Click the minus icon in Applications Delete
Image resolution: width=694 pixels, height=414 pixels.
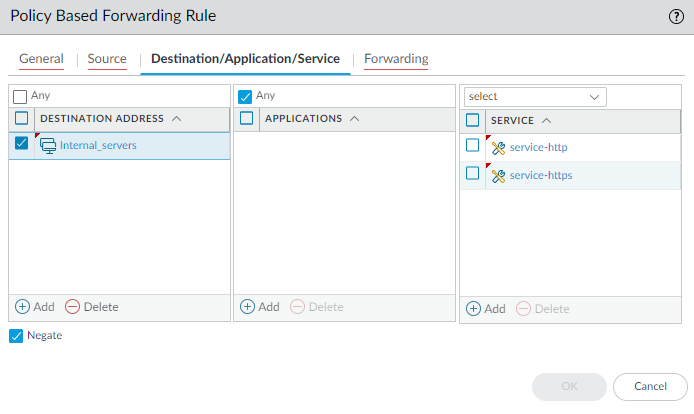tap(297, 306)
